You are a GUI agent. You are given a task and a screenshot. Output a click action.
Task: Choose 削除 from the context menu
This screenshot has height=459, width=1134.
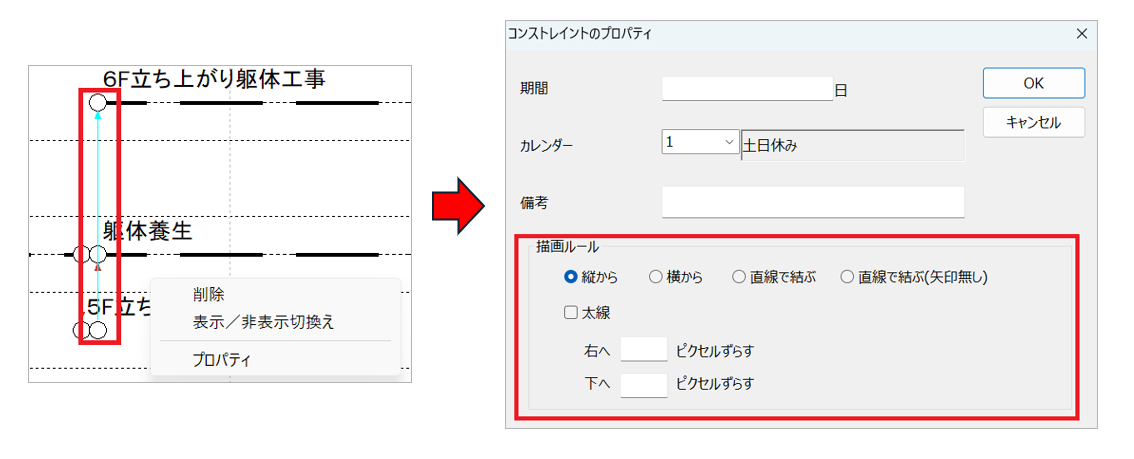(x=209, y=294)
